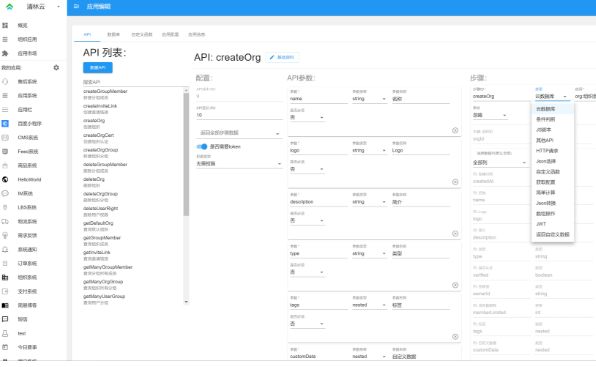Click the 订单系统 icon in sidebar

tap(5, 263)
